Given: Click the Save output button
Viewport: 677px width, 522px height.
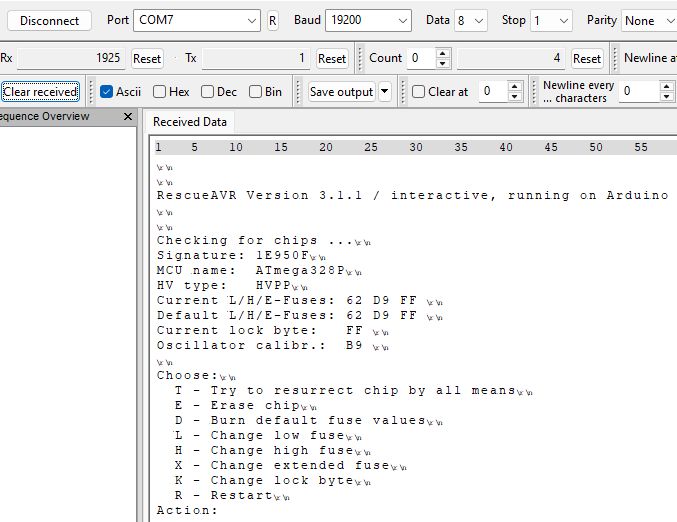Looking at the screenshot, I should click(x=341, y=92).
